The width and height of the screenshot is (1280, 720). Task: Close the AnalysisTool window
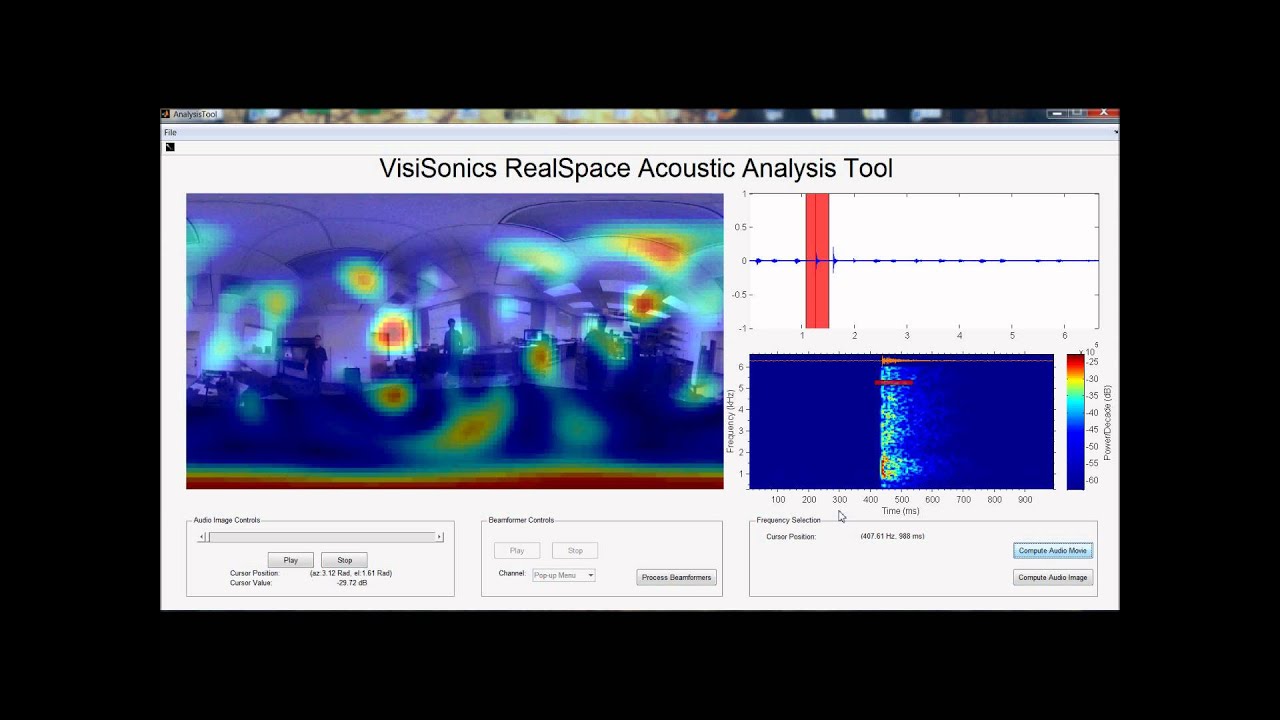pyautogui.click(x=1103, y=113)
